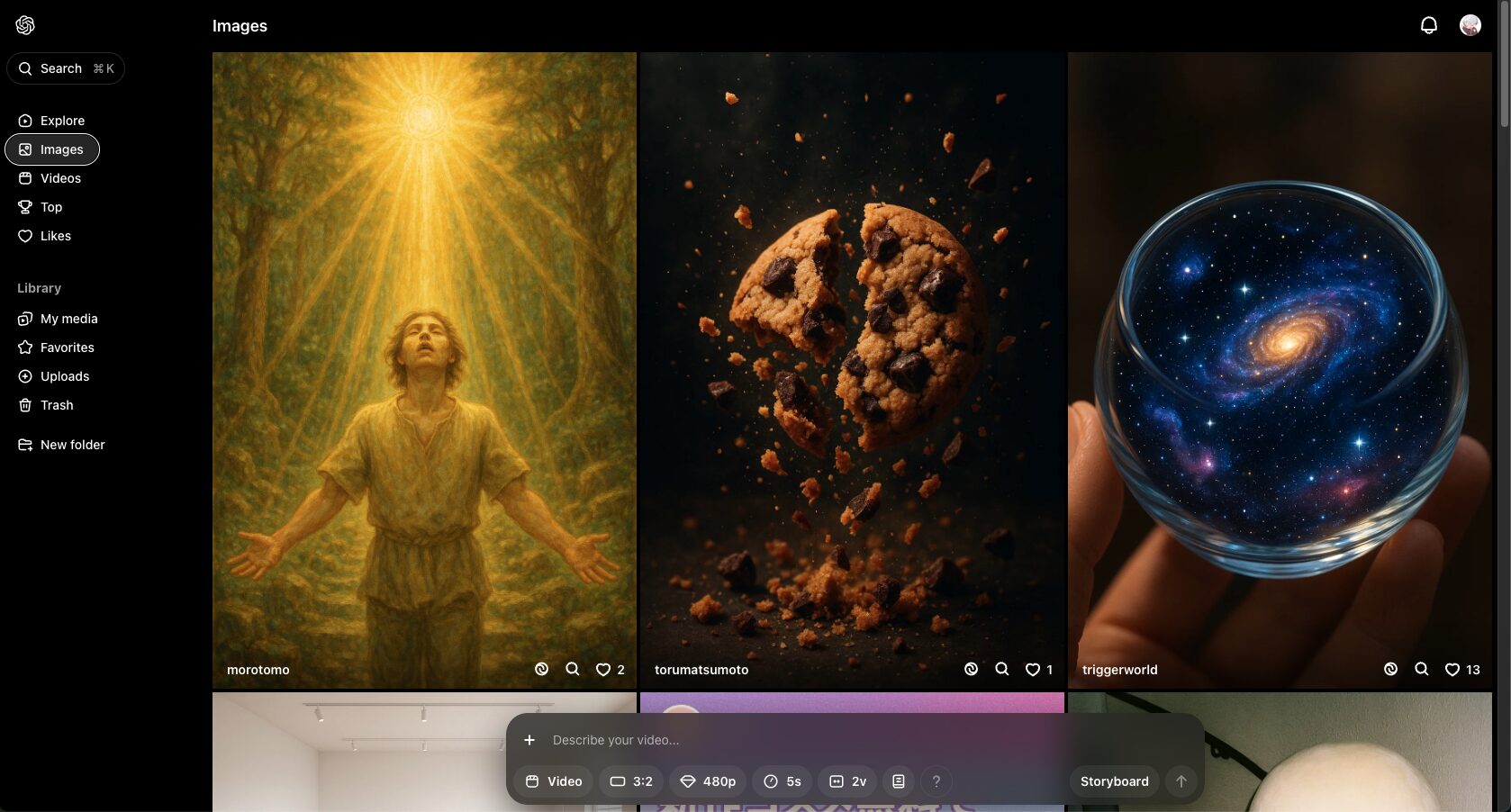
Task: Open the notifications bell
Action: tap(1428, 25)
